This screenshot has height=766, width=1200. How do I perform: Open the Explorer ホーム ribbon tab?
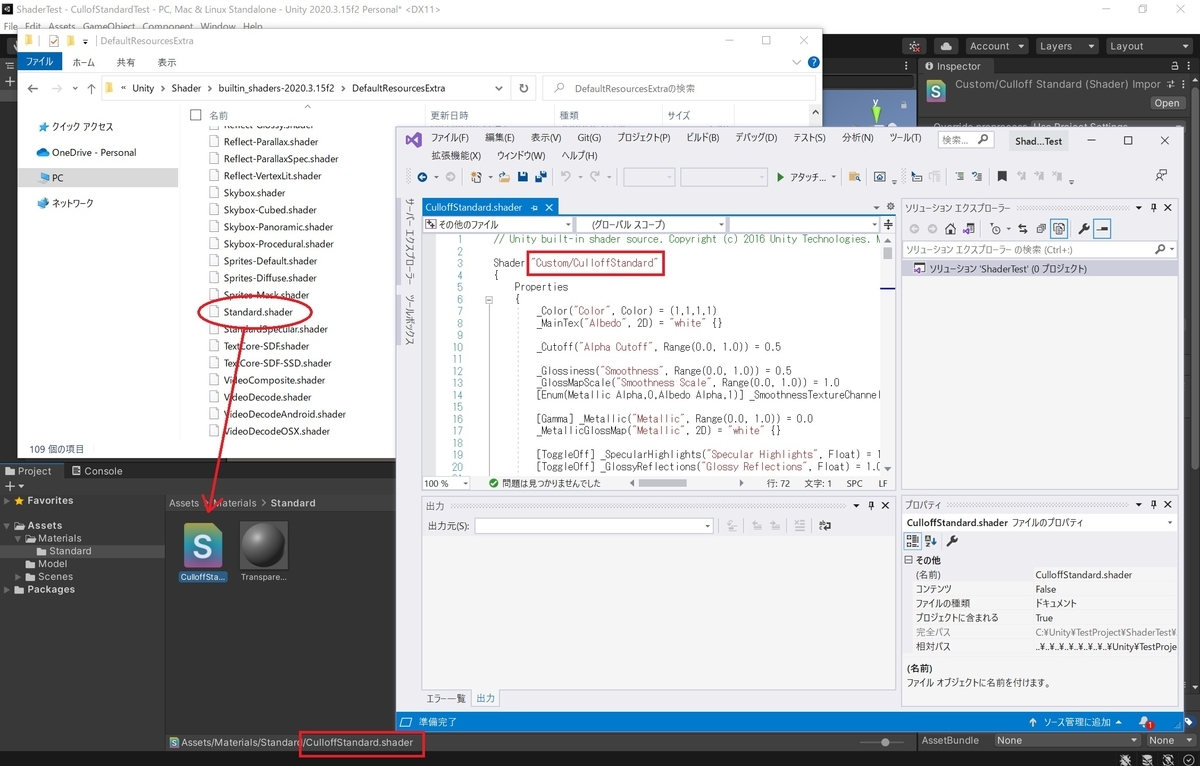[x=84, y=62]
